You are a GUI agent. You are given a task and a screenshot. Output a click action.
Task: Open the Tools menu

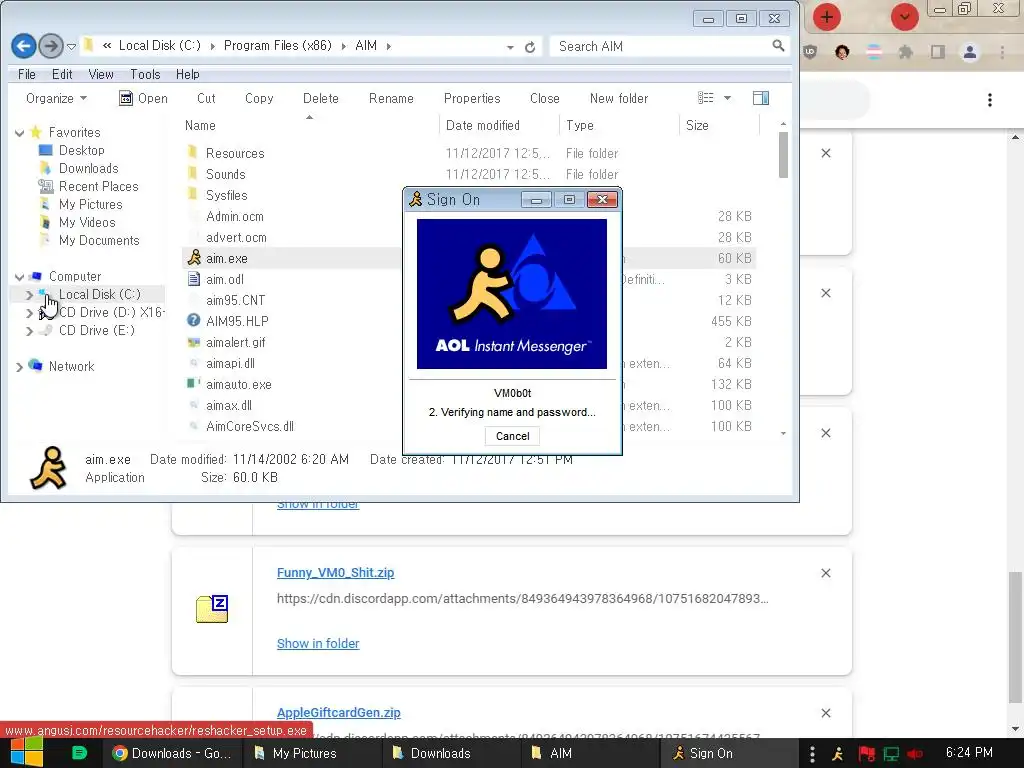point(145,74)
